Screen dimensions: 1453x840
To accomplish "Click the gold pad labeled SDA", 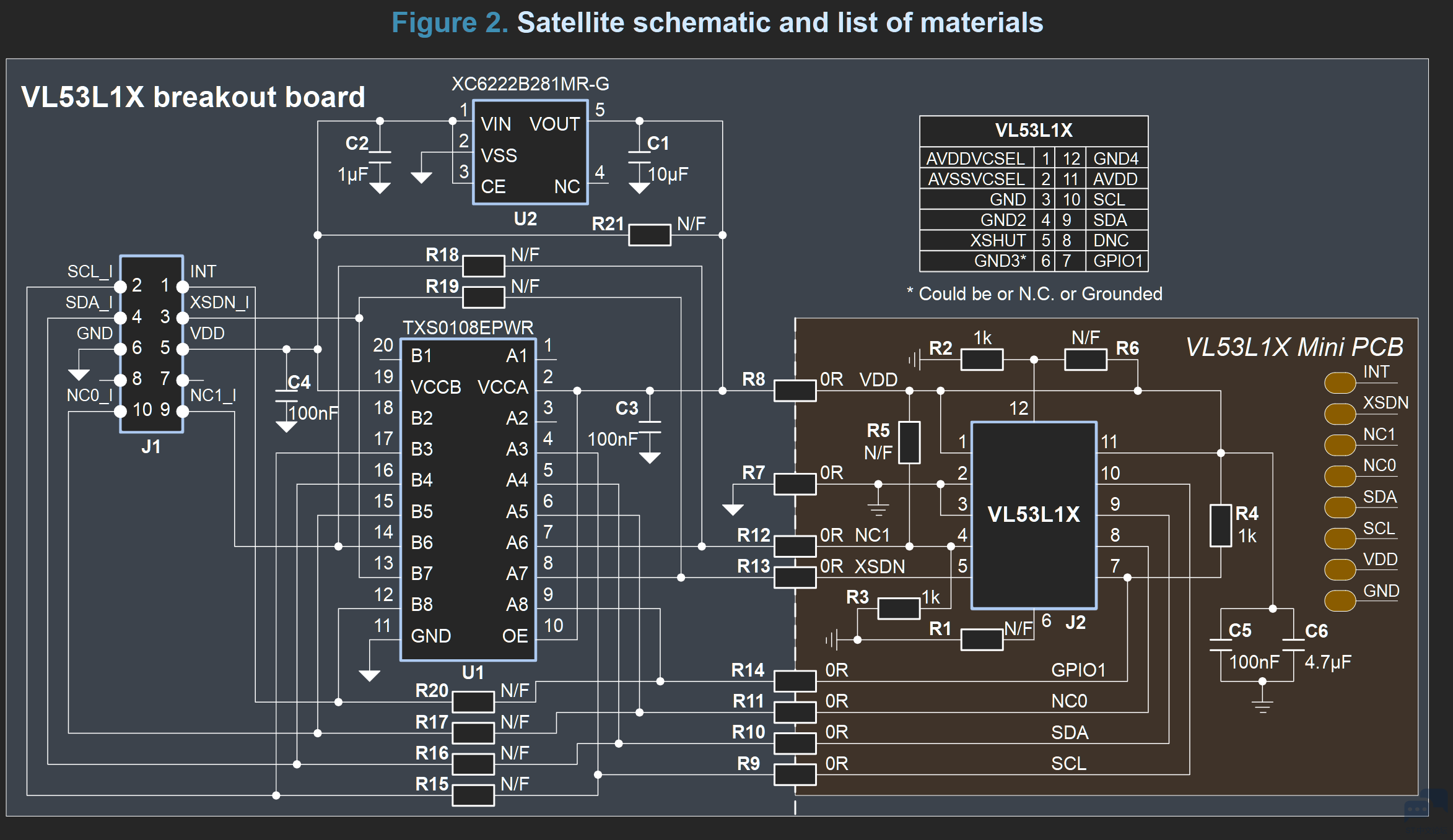I will (x=1340, y=508).
